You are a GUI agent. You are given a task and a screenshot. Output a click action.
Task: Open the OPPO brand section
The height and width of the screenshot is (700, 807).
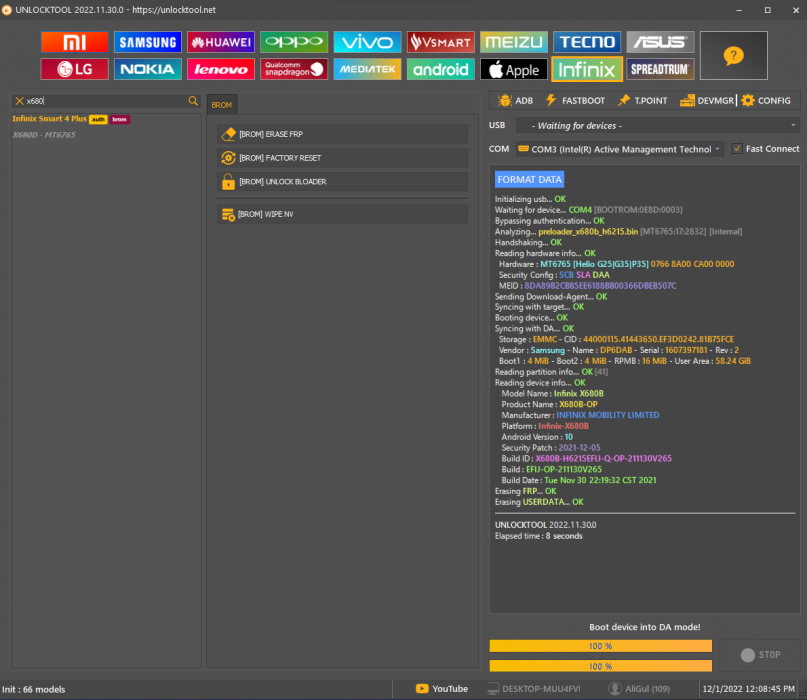(x=294, y=42)
